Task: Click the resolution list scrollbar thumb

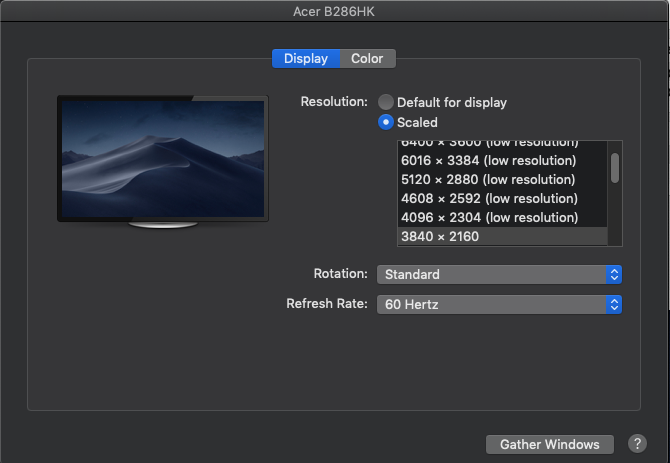Action: (615, 168)
